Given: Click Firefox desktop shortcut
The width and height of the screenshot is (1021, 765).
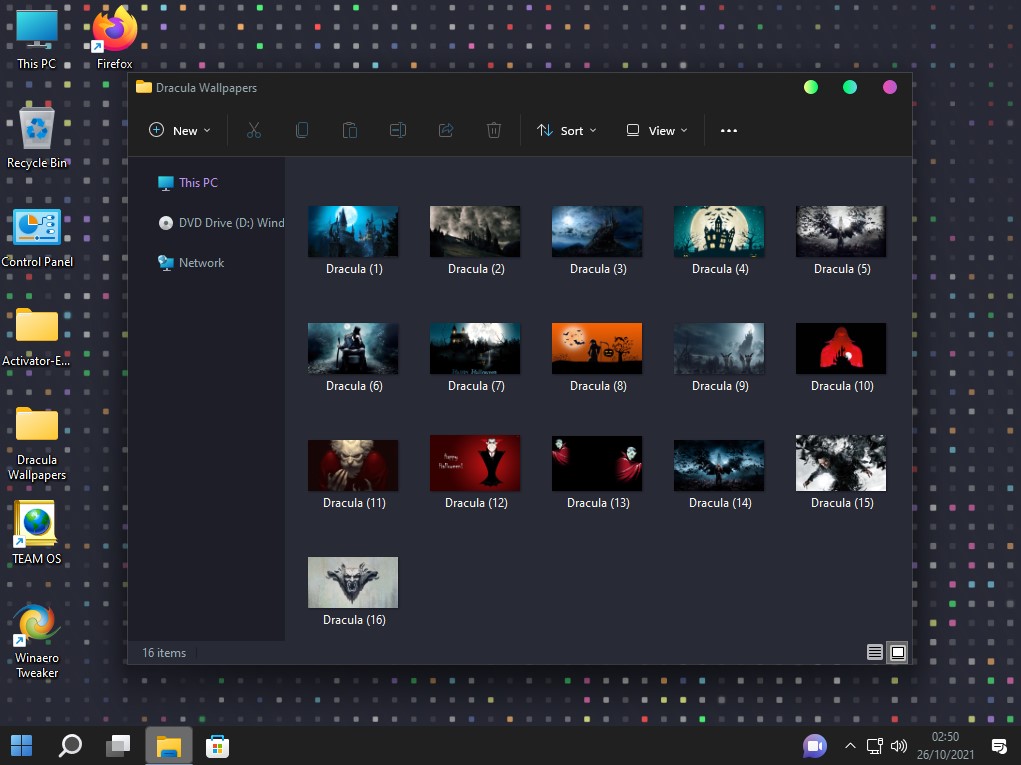Looking at the screenshot, I should coord(115,39).
